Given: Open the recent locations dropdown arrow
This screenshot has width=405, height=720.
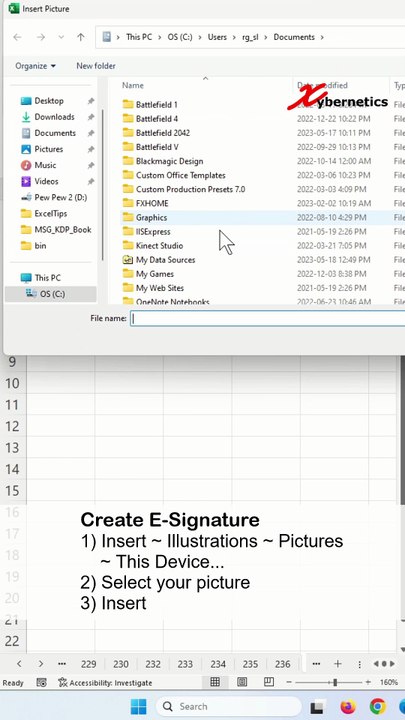Looking at the screenshot, I should click(x=61, y=38).
